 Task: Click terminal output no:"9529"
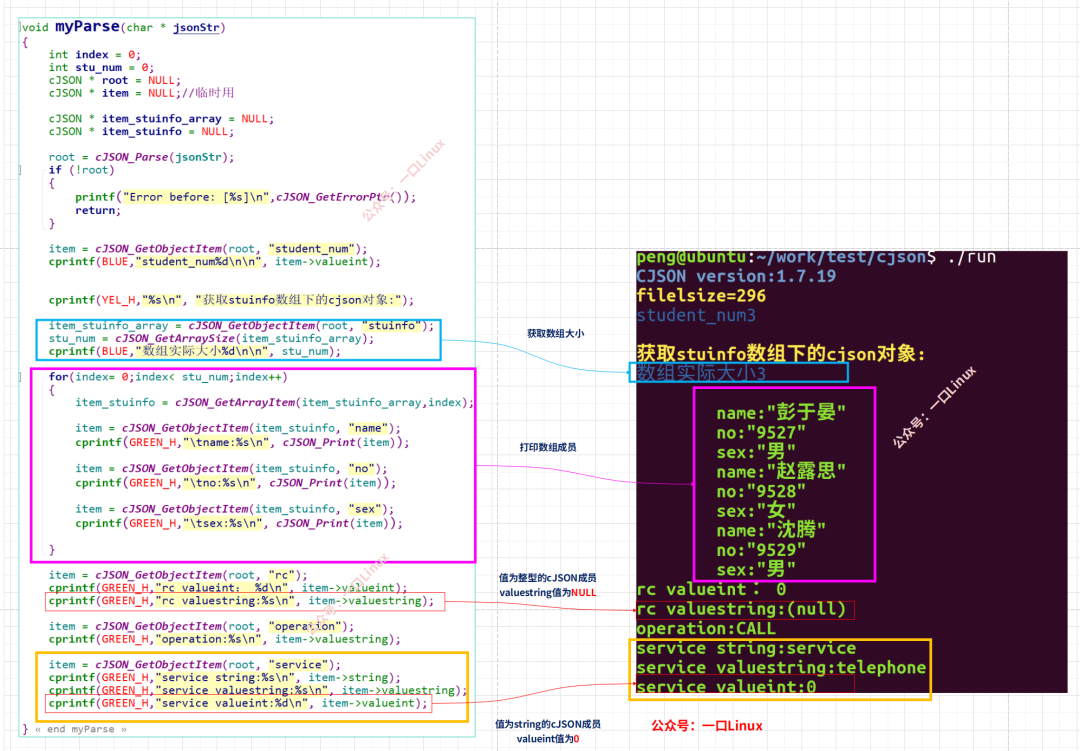(761, 550)
